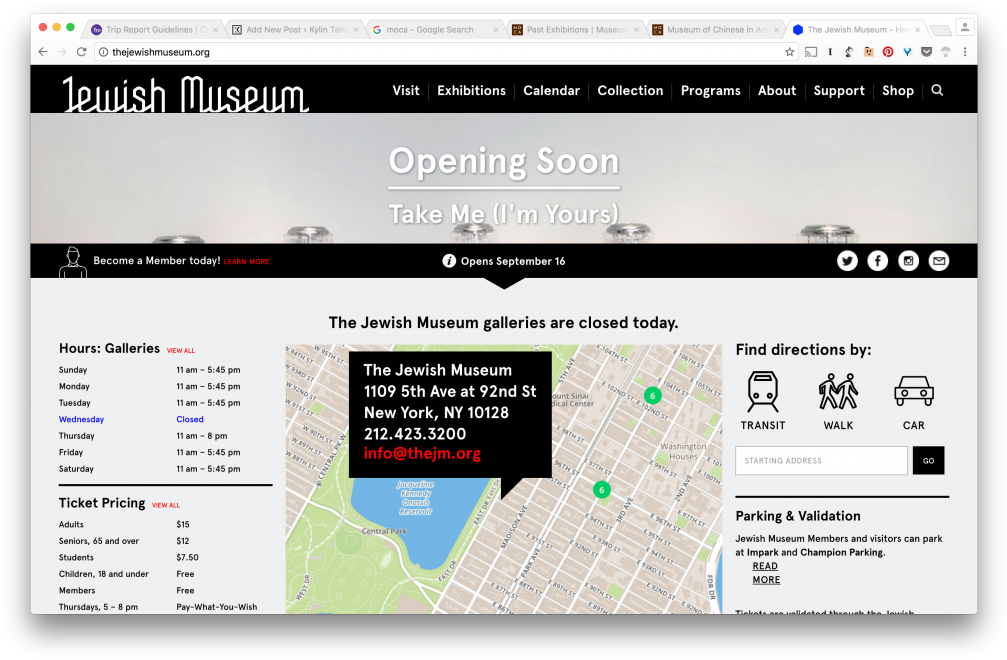The image size is (1007, 660).
Task: Open the Visit menu
Action: (x=406, y=91)
